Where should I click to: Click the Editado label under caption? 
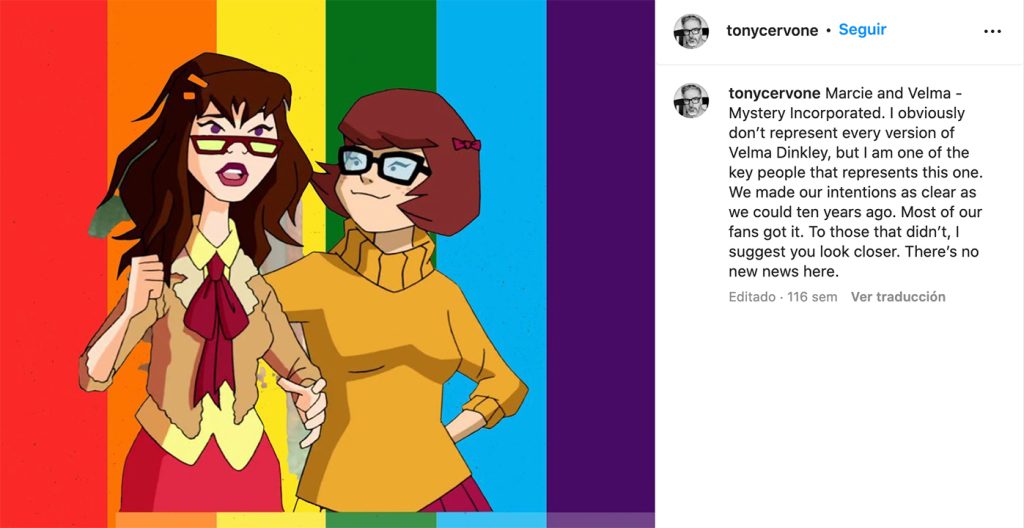click(x=752, y=297)
